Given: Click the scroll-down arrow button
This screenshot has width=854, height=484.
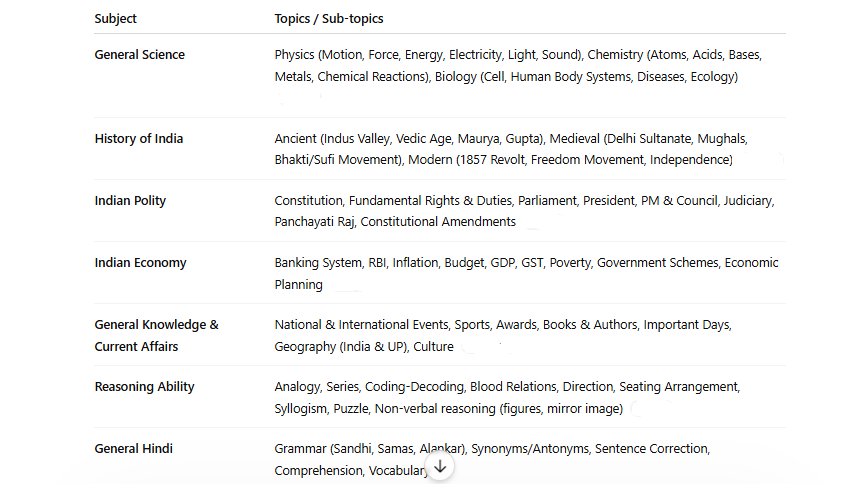Looking at the screenshot, I should coord(440,467).
